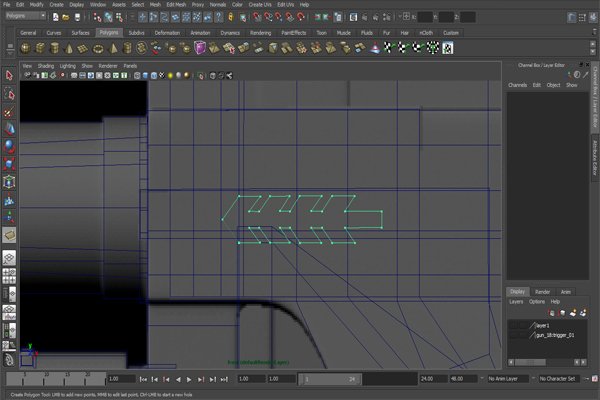Open the Layers menu in Layer Editor
The height and width of the screenshot is (400, 600).
point(516,302)
